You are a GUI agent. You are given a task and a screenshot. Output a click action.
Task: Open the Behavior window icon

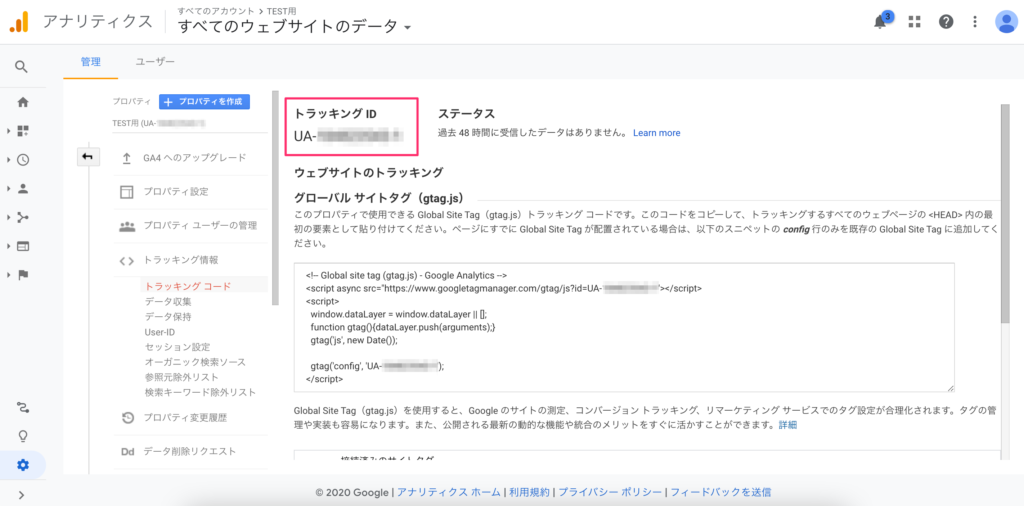(x=23, y=246)
